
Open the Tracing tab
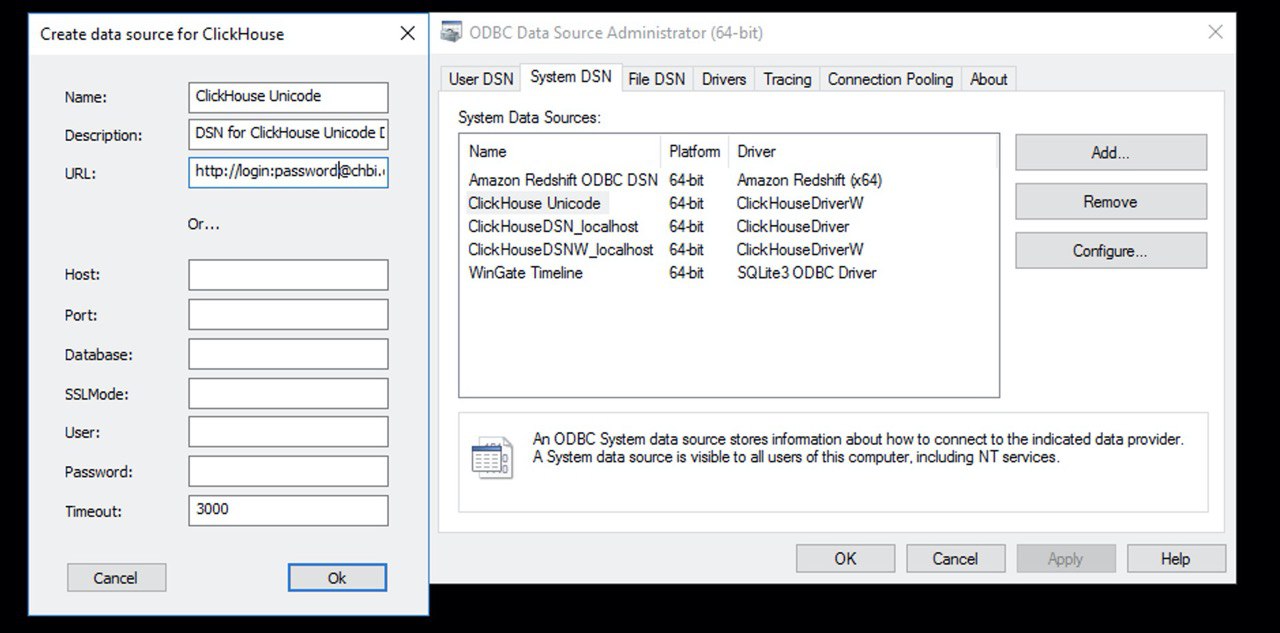coord(787,79)
